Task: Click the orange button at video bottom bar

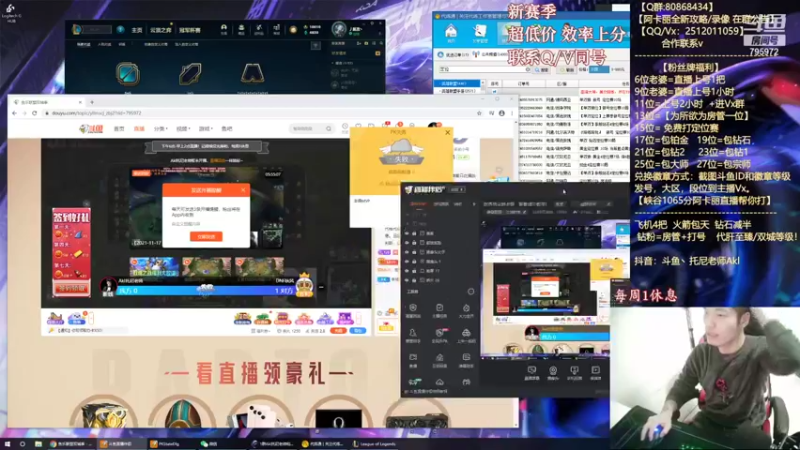Action: (x=338, y=331)
